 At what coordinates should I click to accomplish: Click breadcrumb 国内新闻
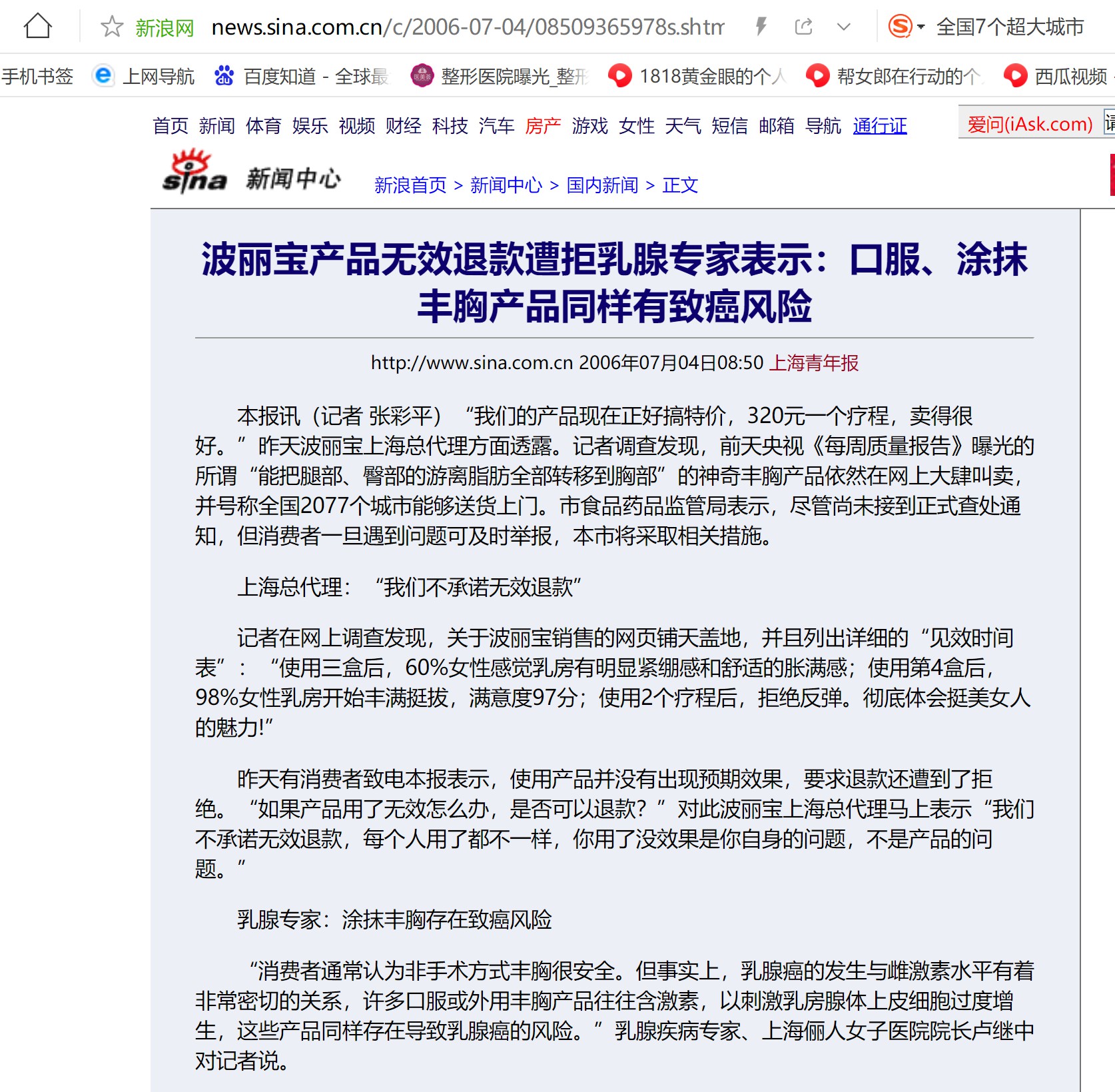pos(602,185)
